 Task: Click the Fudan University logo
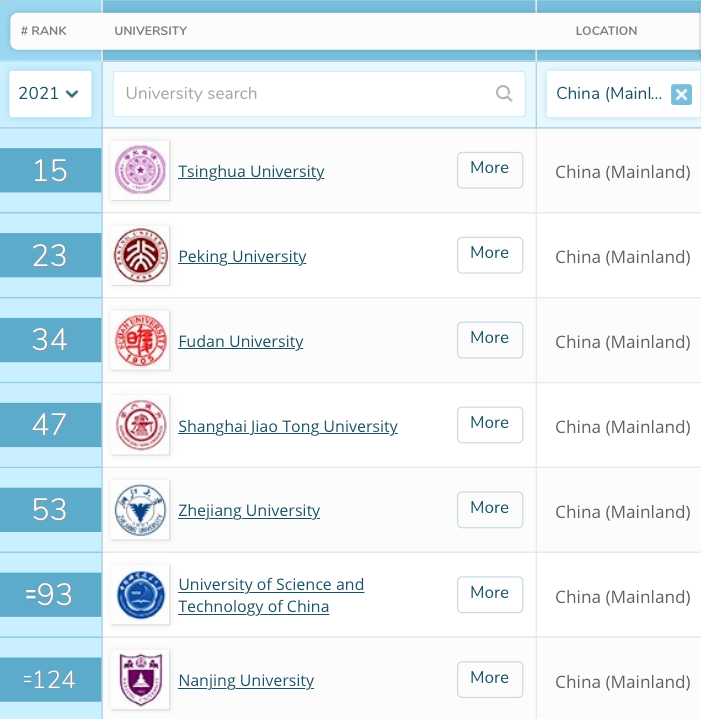pyautogui.click(x=140, y=340)
